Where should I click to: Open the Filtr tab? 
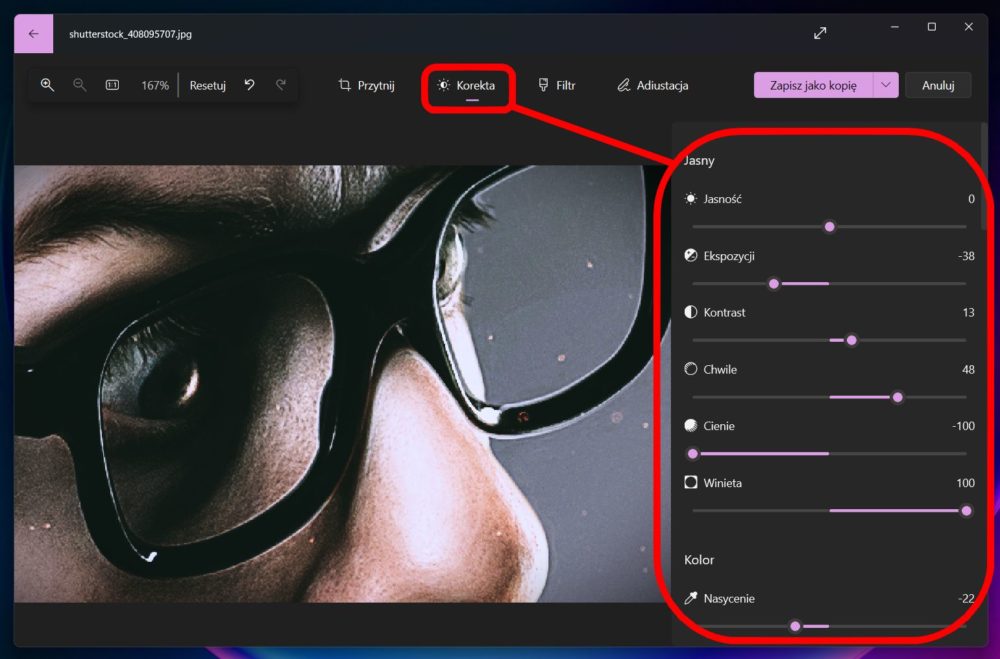pyautogui.click(x=557, y=85)
